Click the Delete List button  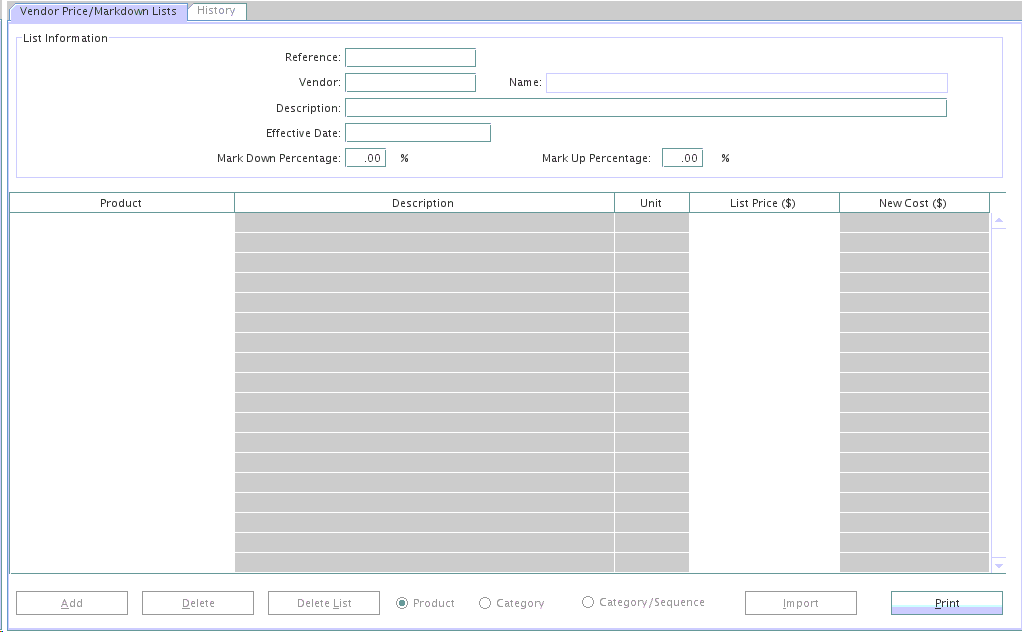(x=324, y=603)
